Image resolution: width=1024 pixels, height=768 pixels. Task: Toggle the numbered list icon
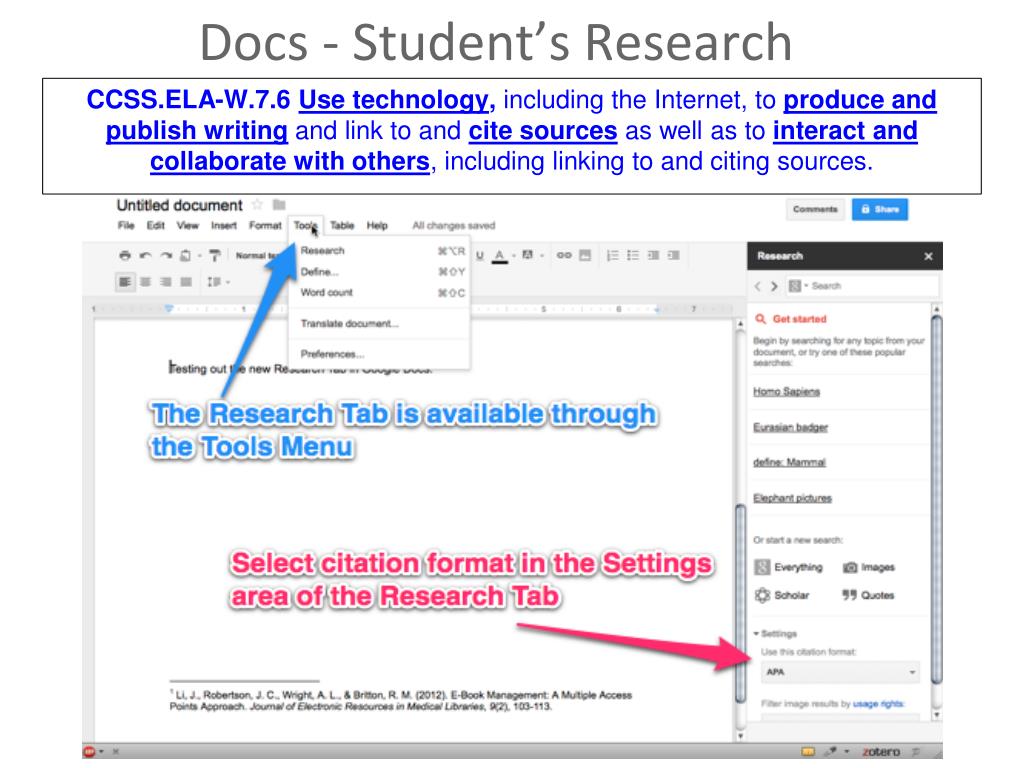612,255
